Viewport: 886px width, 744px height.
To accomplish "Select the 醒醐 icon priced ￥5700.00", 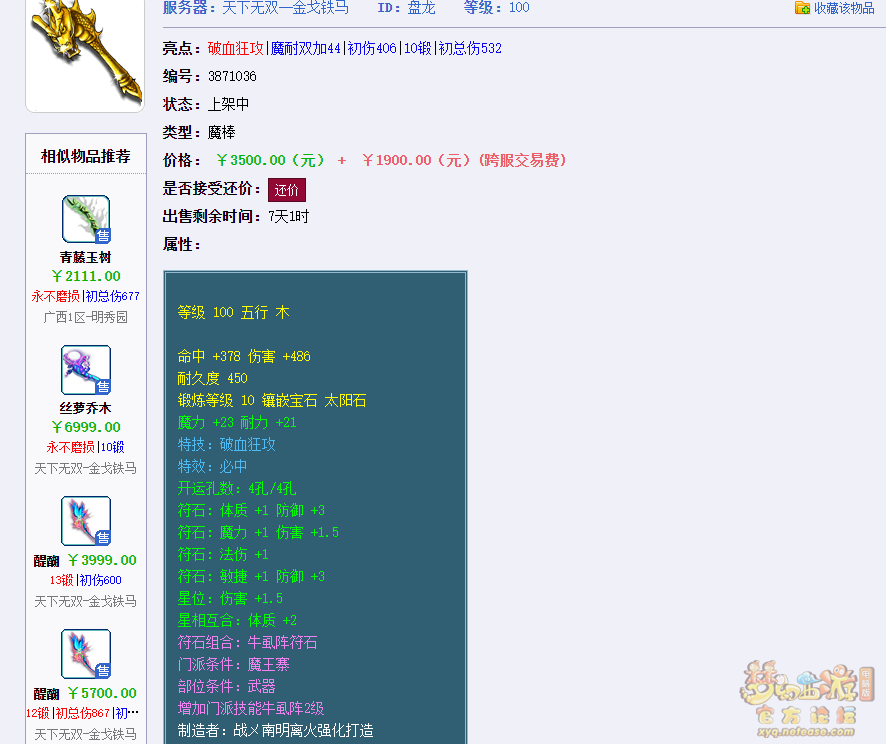I will [85, 654].
